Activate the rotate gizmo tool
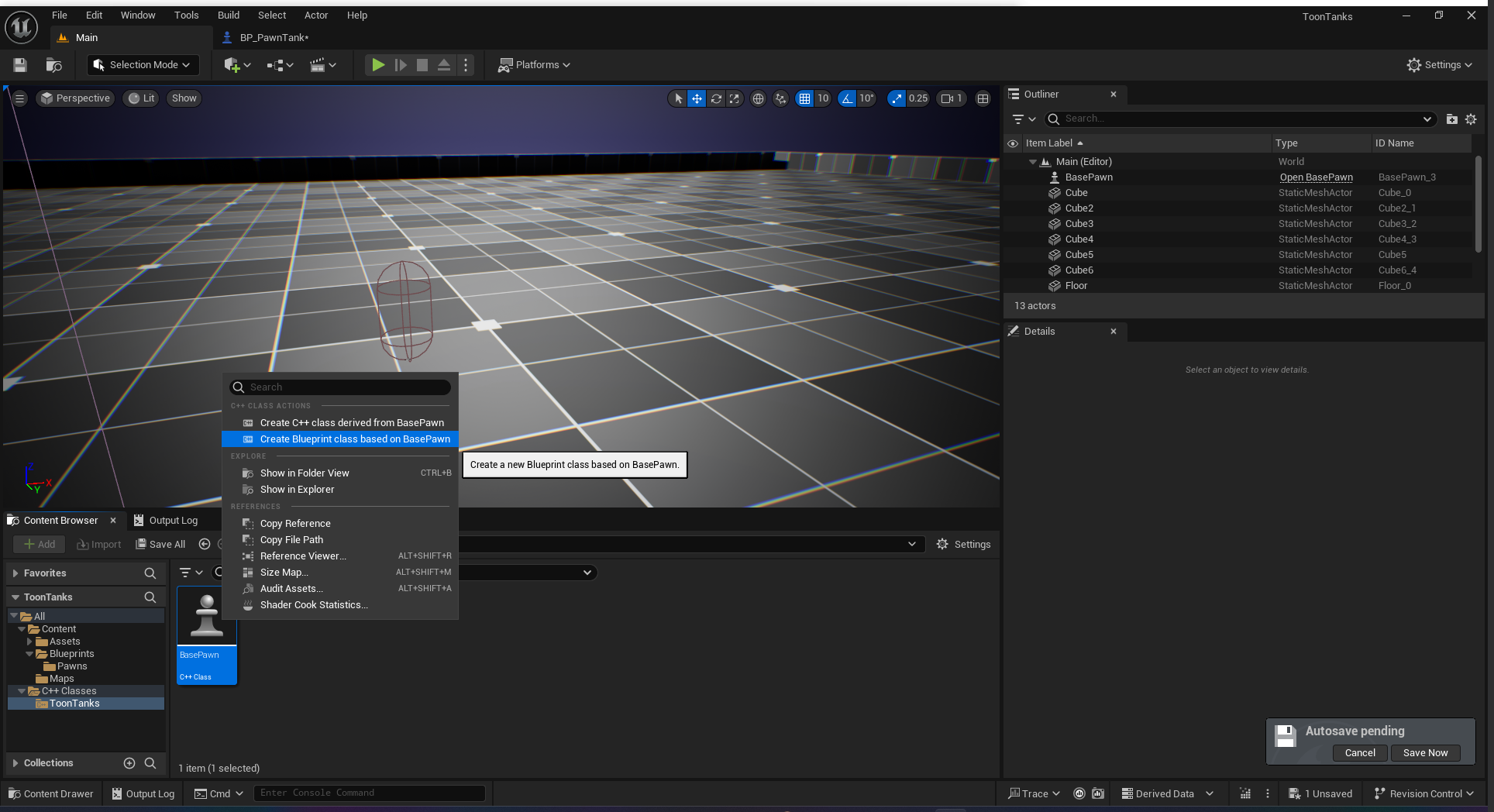 (716, 98)
